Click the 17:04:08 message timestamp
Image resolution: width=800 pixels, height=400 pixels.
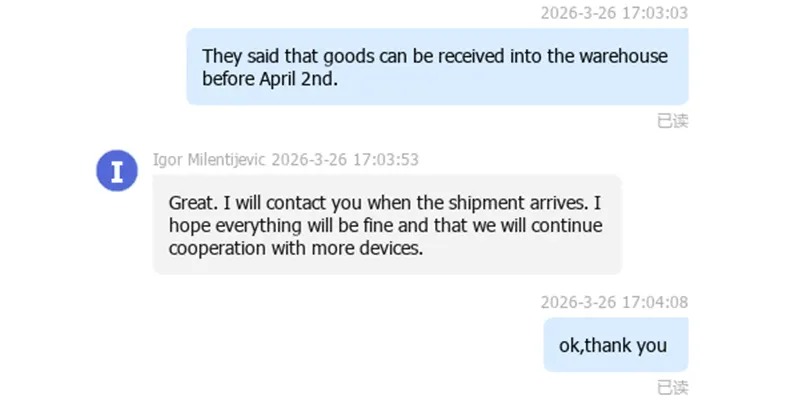[614, 302]
